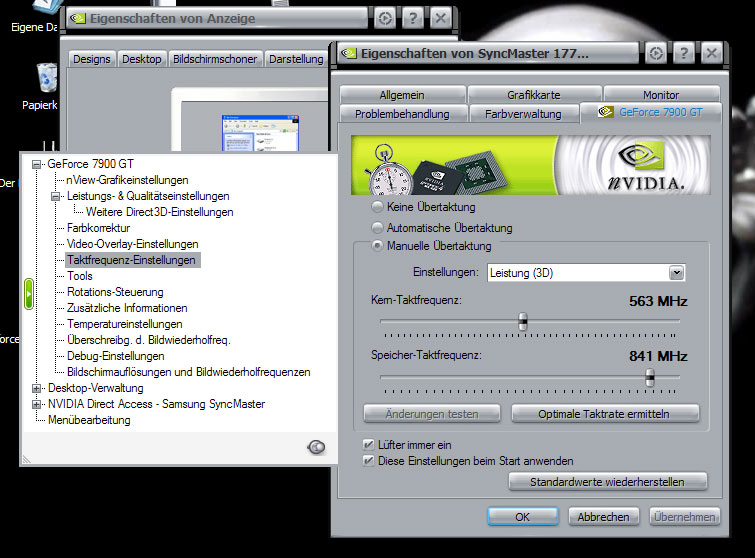Switch to the Farbverwaltung tab
Viewport: 755px width, 558px height.
click(523, 114)
